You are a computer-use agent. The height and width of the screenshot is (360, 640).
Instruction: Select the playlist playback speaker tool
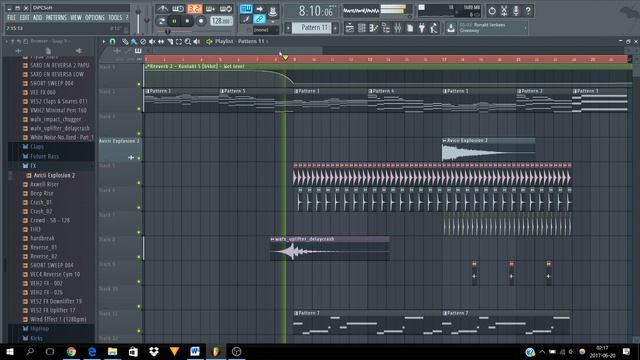pos(197,41)
